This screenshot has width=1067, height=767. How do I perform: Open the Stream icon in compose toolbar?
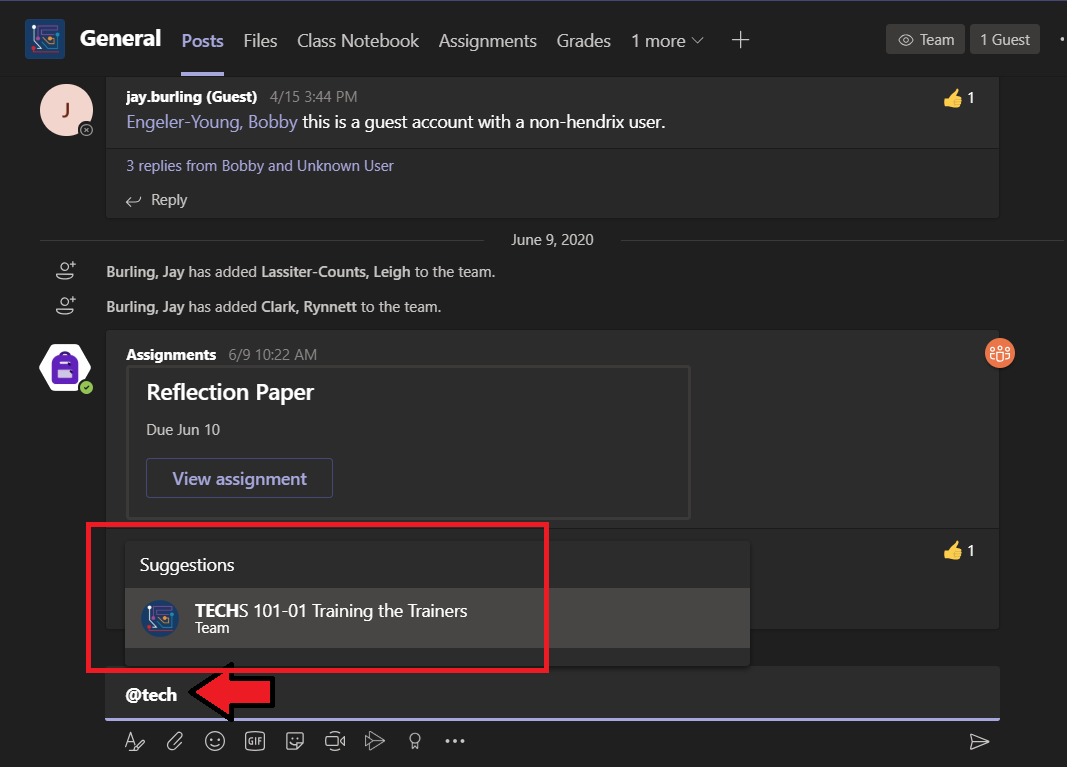point(374,741)
